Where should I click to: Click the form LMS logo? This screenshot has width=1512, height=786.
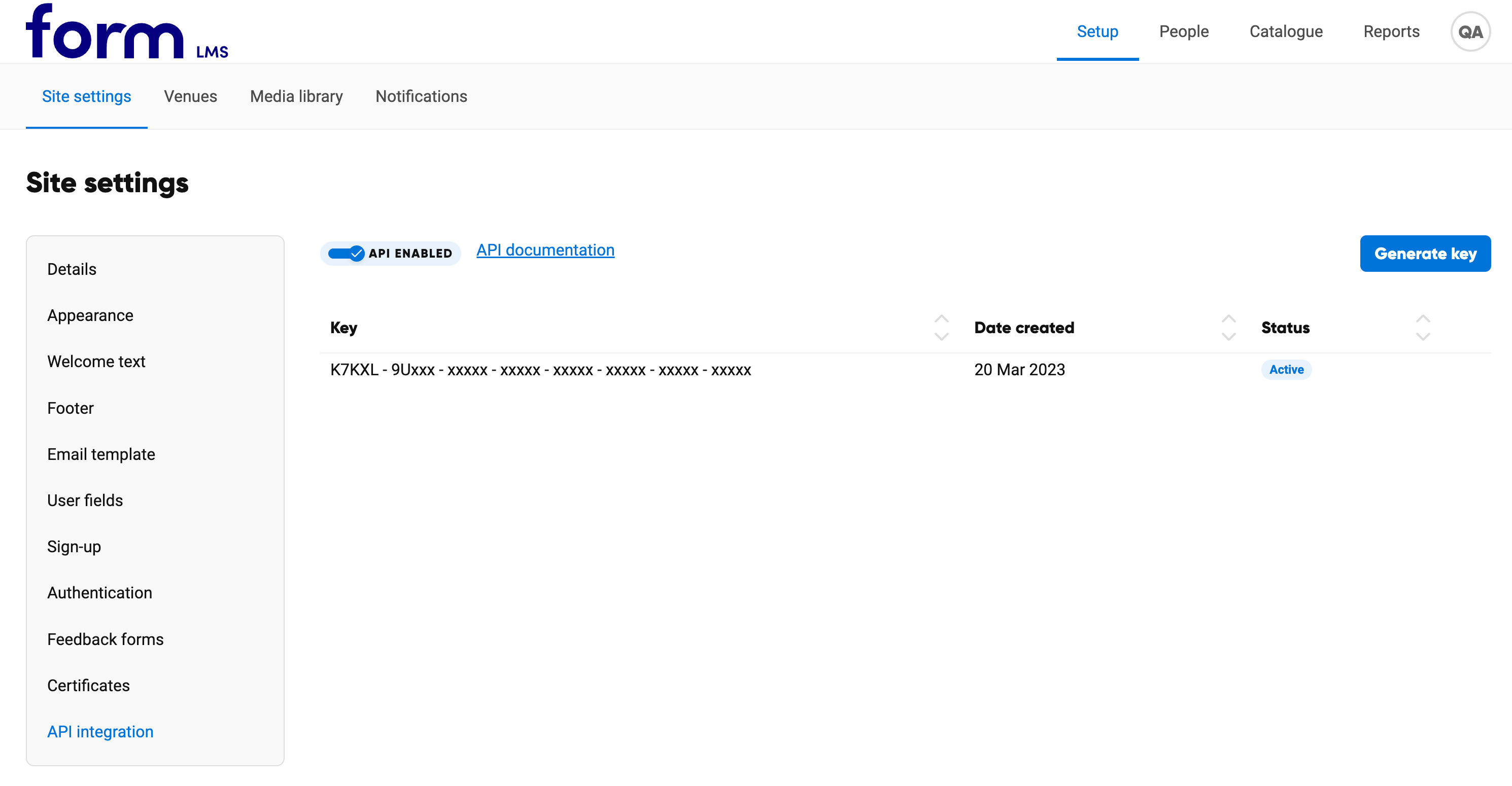tap(127, 31)
